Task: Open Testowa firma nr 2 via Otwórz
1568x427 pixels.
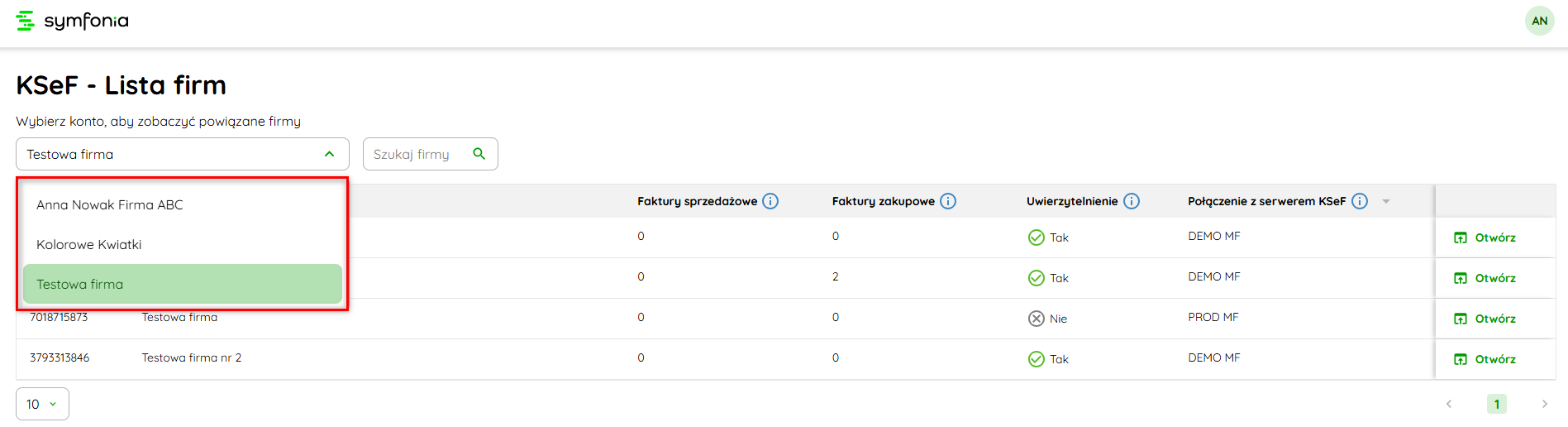Action: [1485, 359]
